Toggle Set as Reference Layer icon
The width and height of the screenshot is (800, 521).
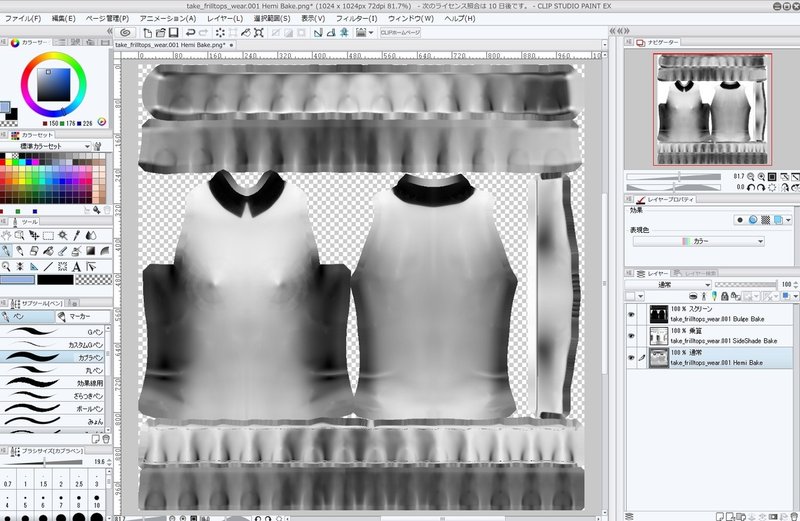click(704, 296)
